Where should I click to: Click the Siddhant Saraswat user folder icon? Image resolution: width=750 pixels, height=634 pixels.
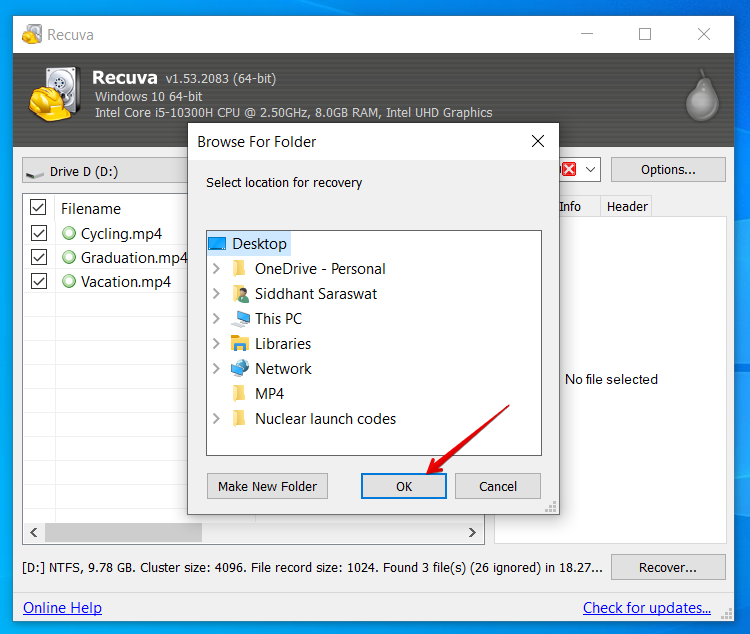coord(241,294)
